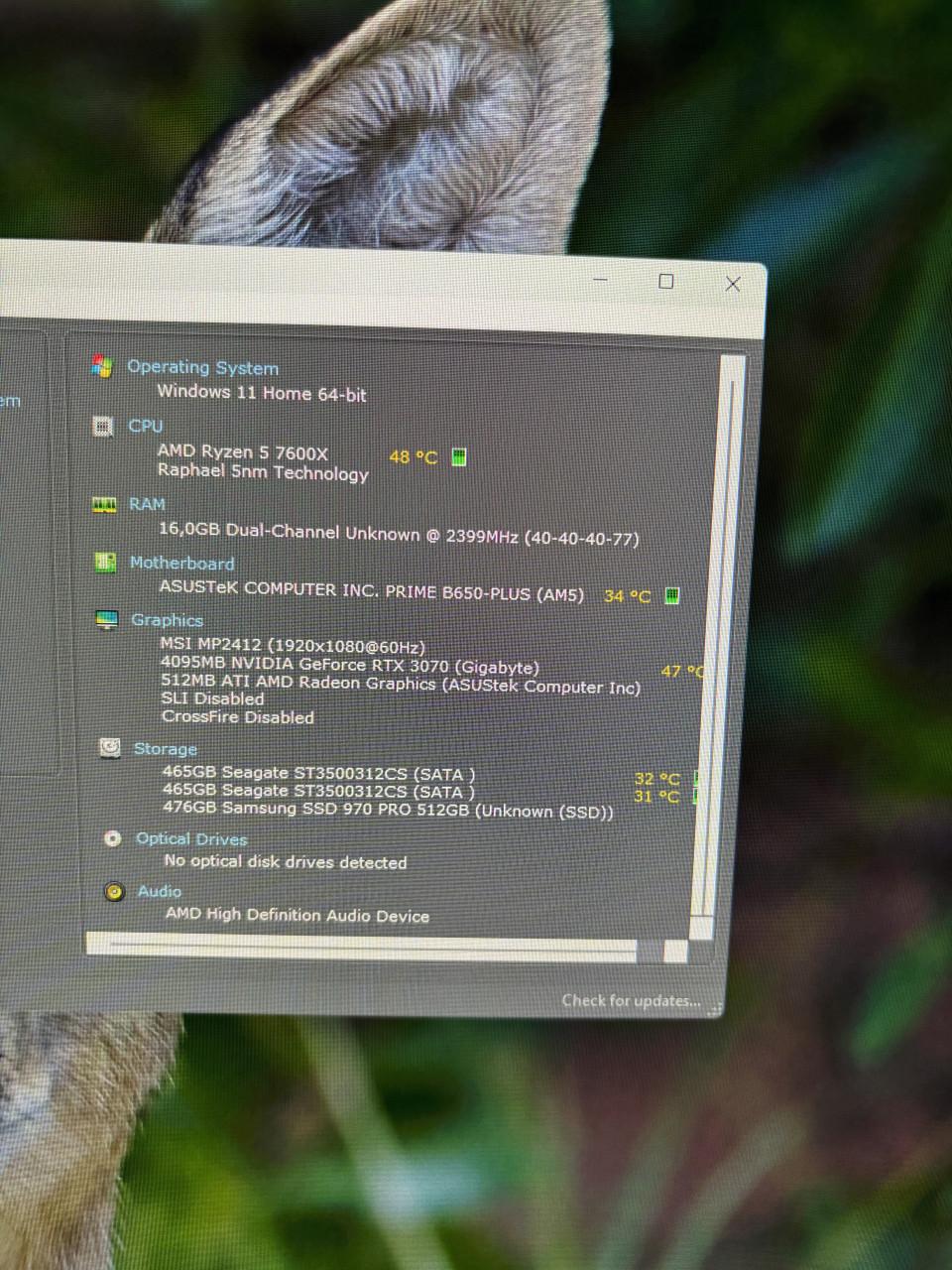Viewport: 952px width, 1270px height.
Task: Click the 32 °C drive temperature value
Action: tap(657, 779)
